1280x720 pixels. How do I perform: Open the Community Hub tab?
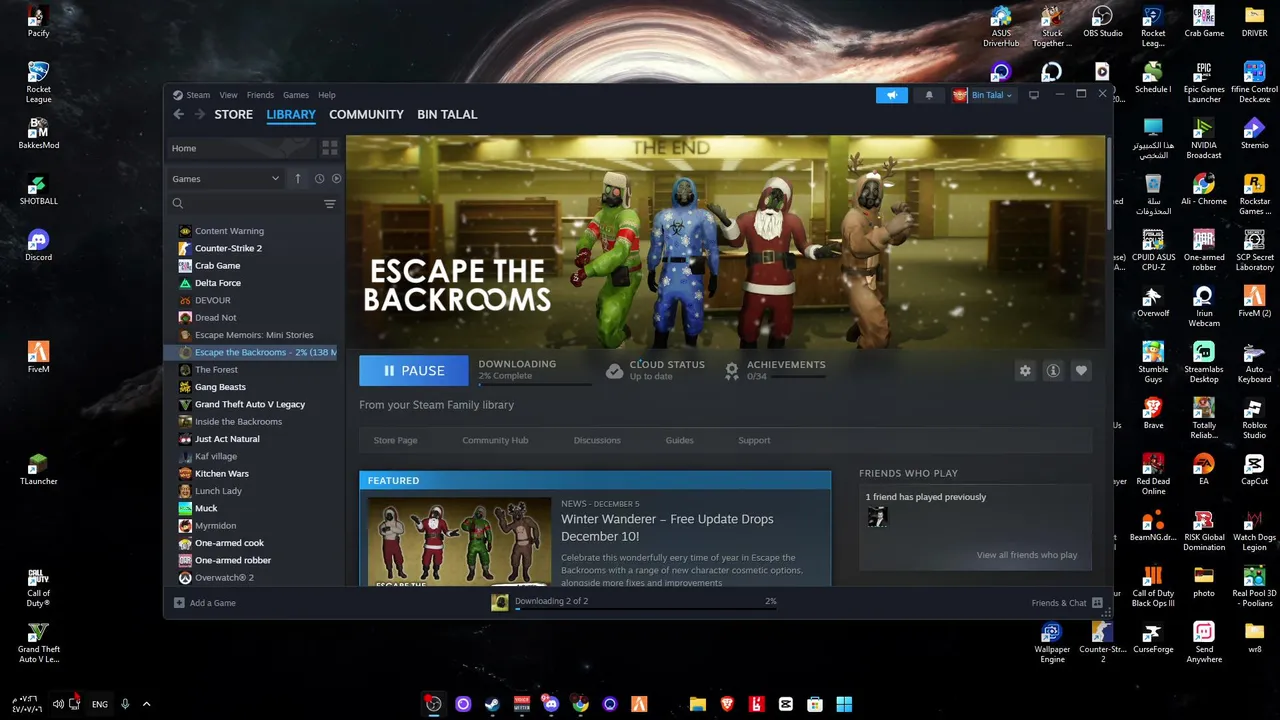tap(495, 440)
